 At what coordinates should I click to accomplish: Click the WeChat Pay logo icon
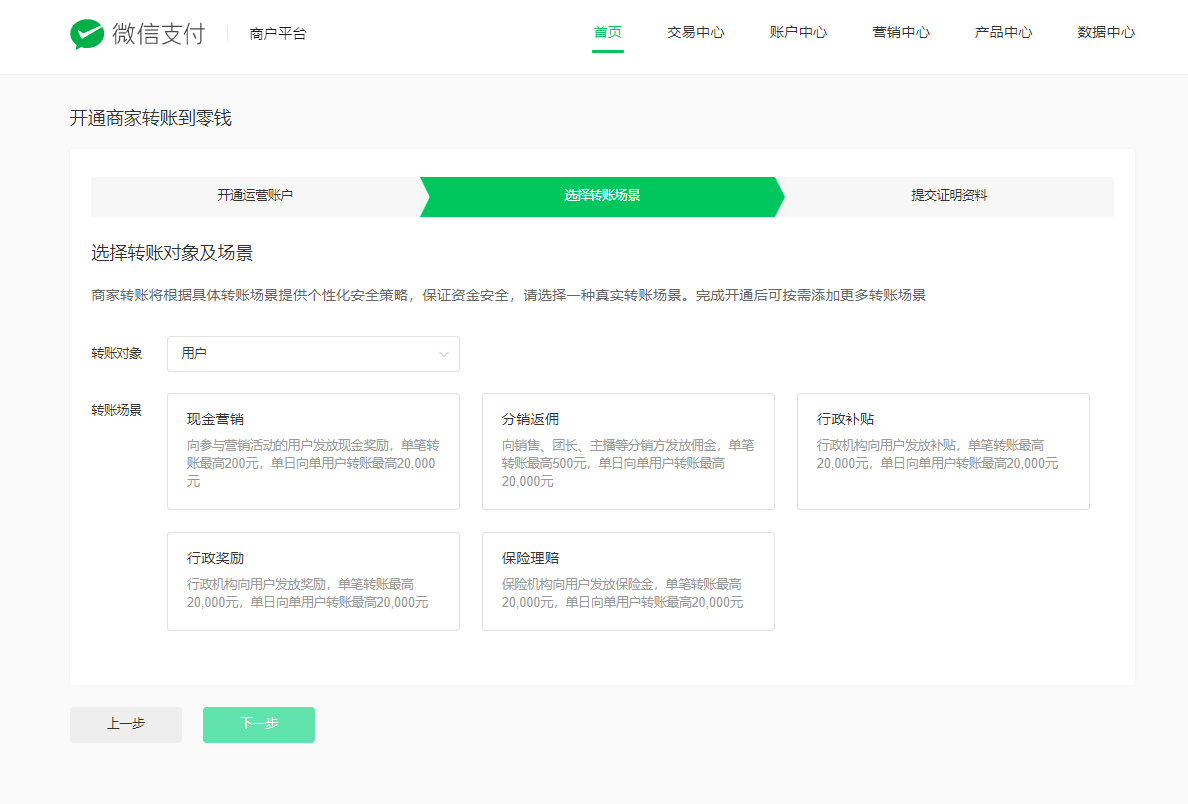click(87, 34)
